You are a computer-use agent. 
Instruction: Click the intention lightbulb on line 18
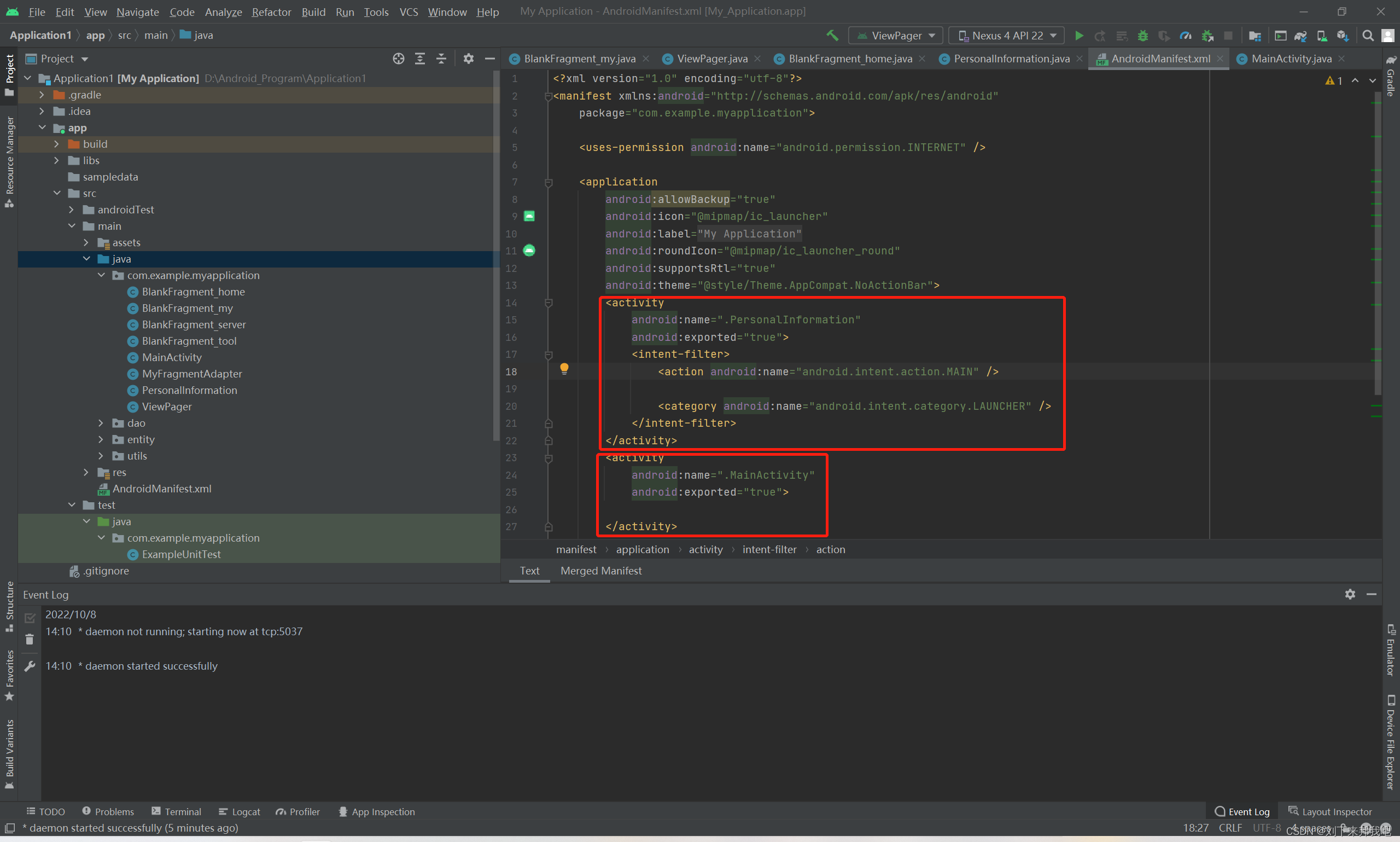point(564,369)
